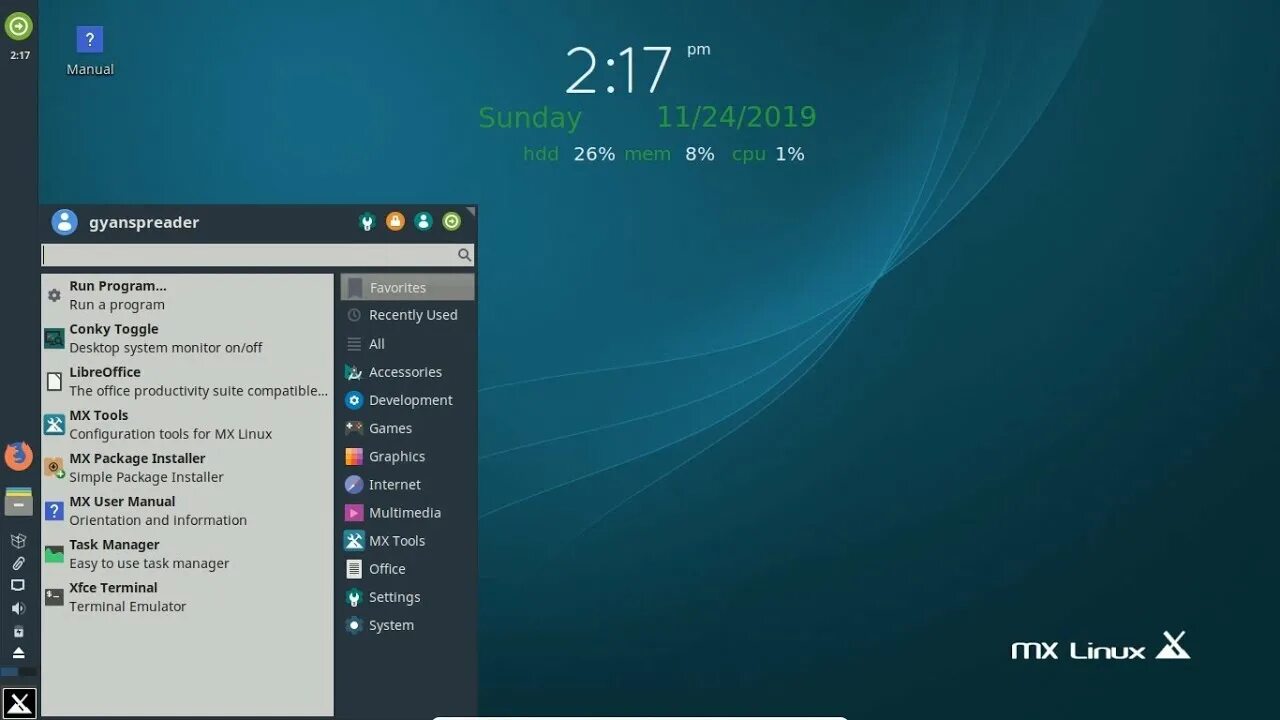1280x720 pixels.
Task: Open the volume speaker tray icon
Action: (x=18, y=608)
